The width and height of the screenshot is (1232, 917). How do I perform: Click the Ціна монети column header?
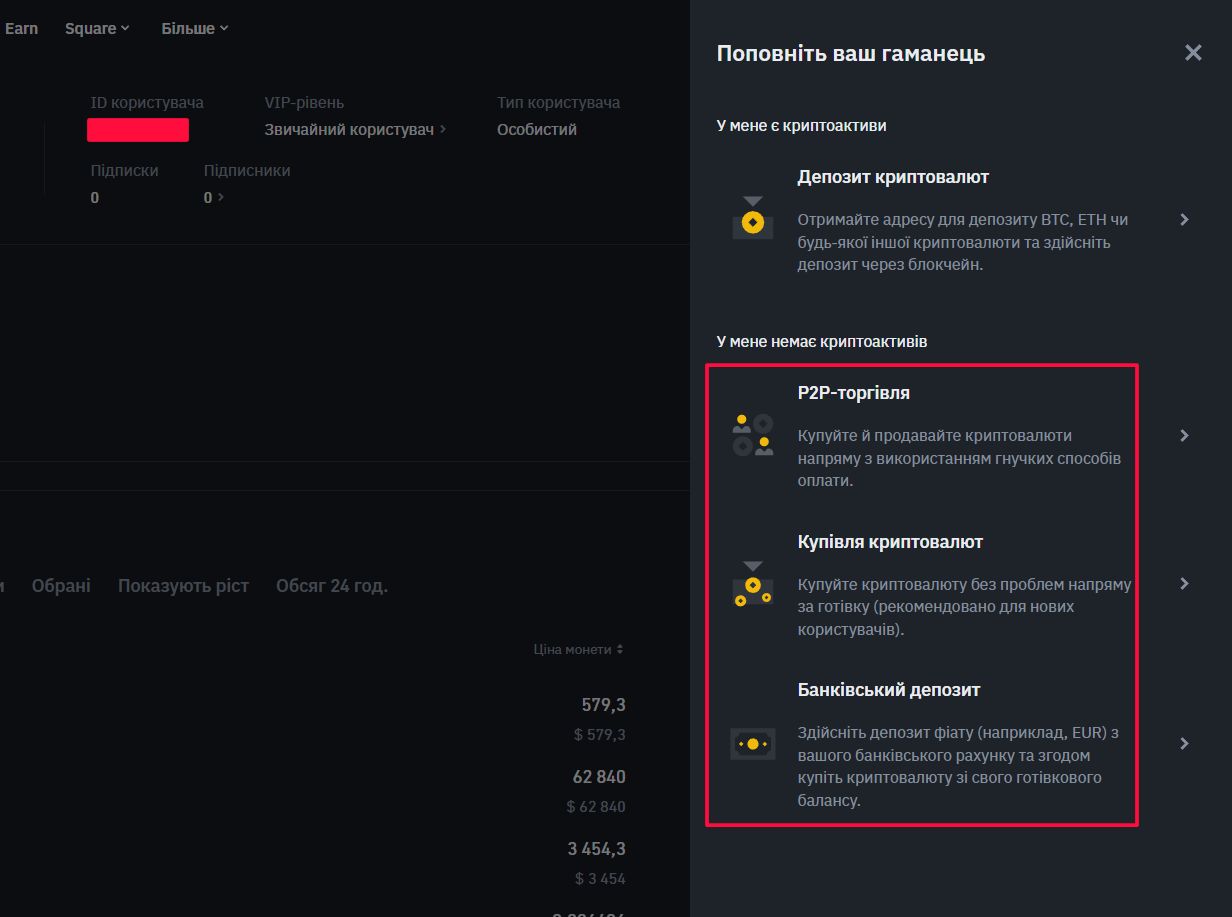point(572,649)
